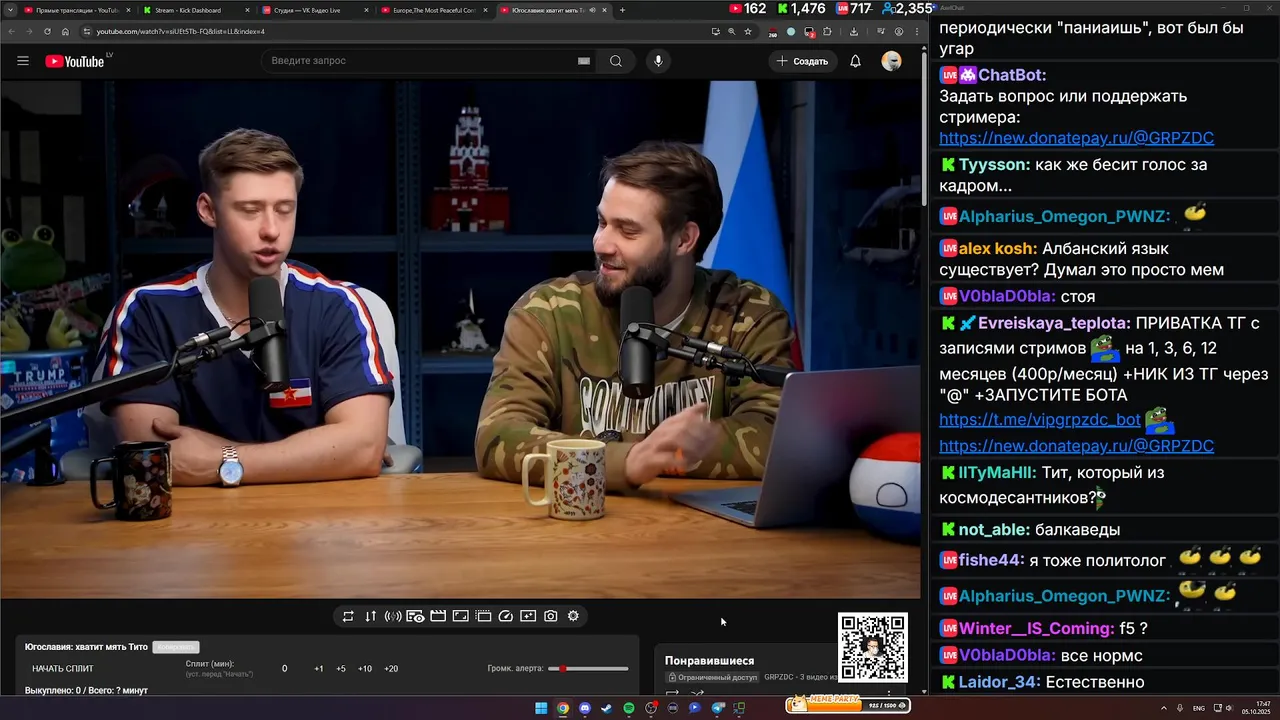Click the dashed frame icon in player toolbar

coord(484,616)
